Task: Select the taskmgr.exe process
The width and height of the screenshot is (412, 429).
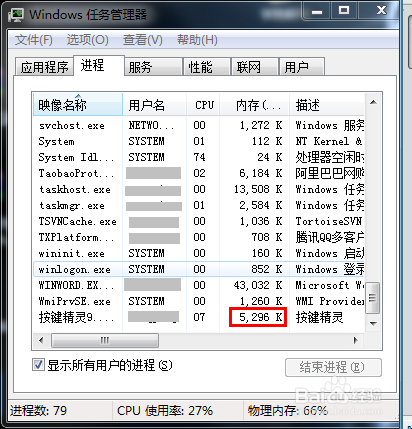Action: [x=72, y=205]
